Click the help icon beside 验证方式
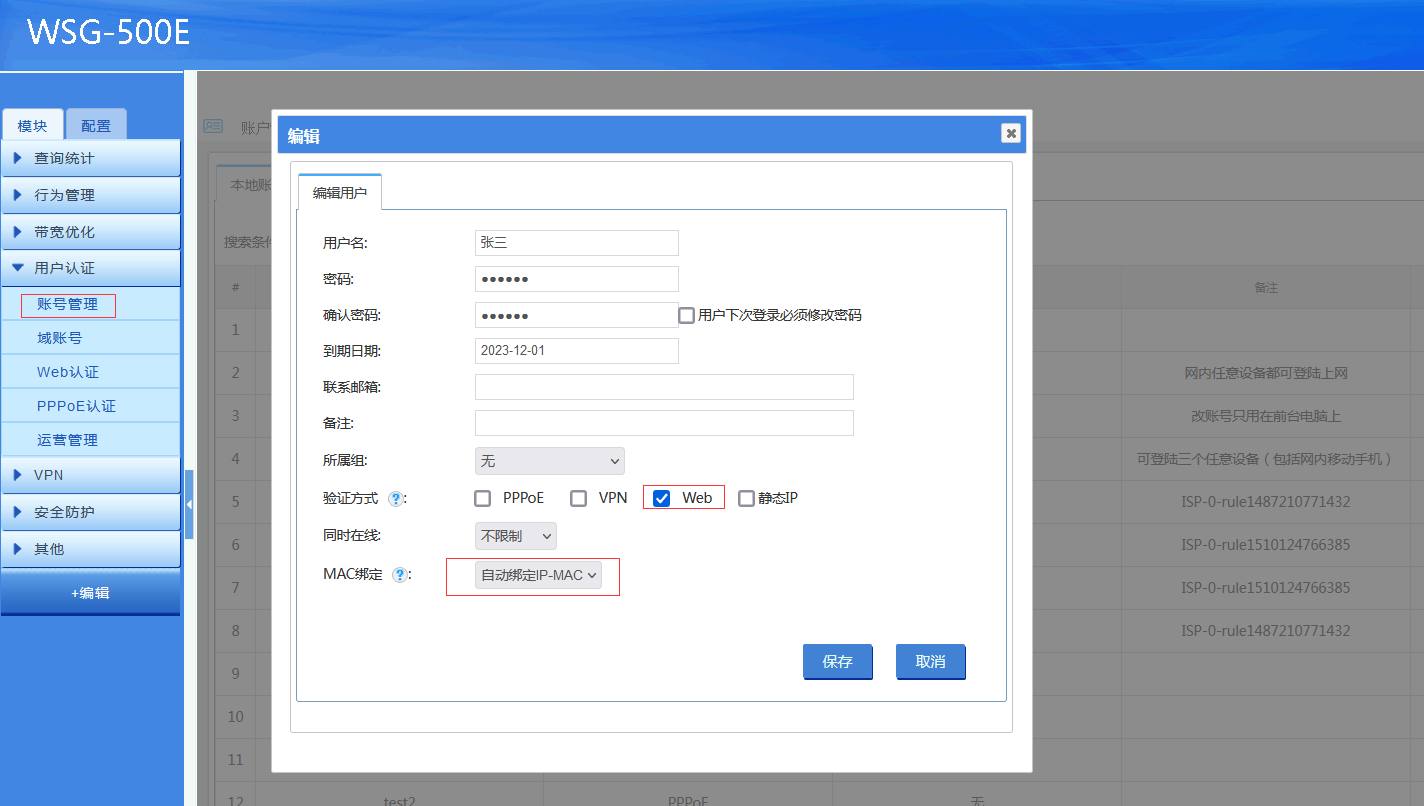Screen dimensions: 1424x806 [x=395, y=498]
